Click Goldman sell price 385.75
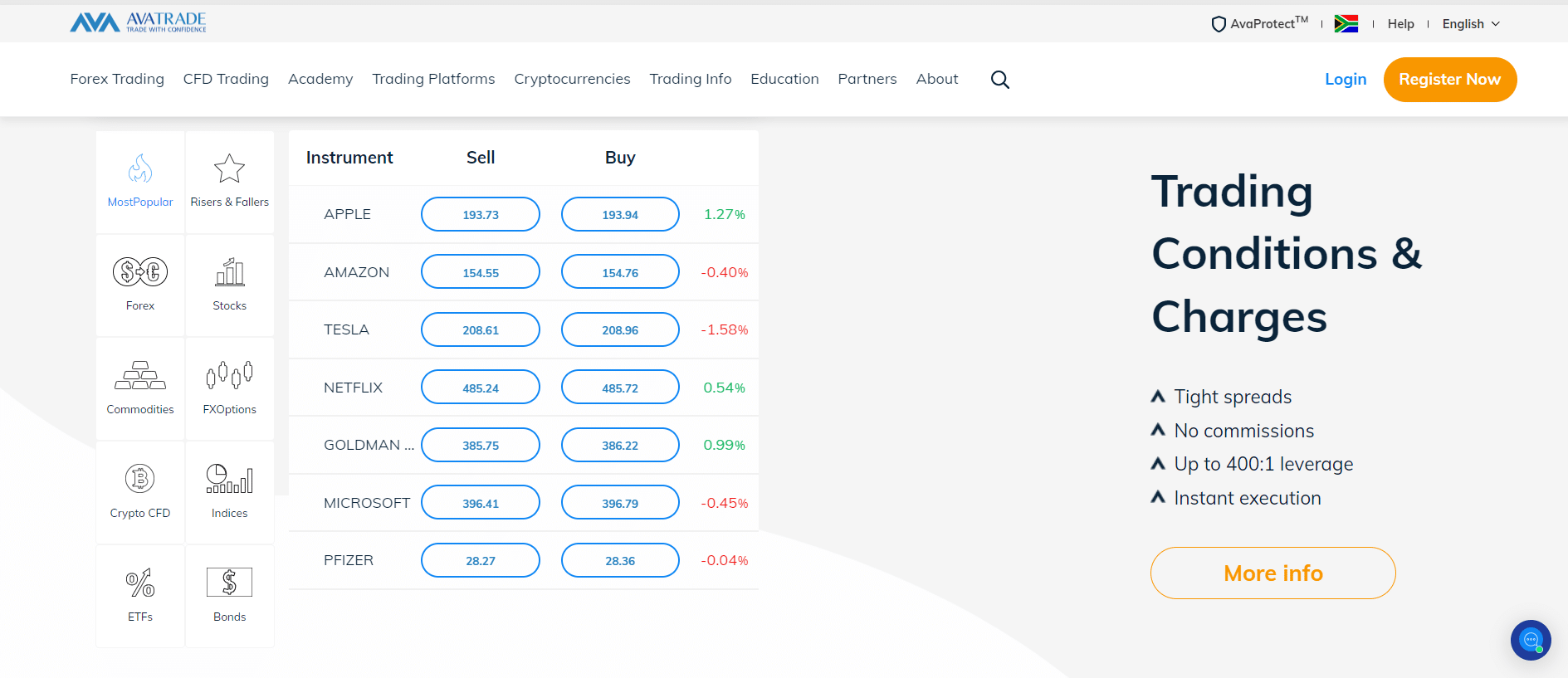This screenshot has width=1568, height=678. (x=481, y=445)
